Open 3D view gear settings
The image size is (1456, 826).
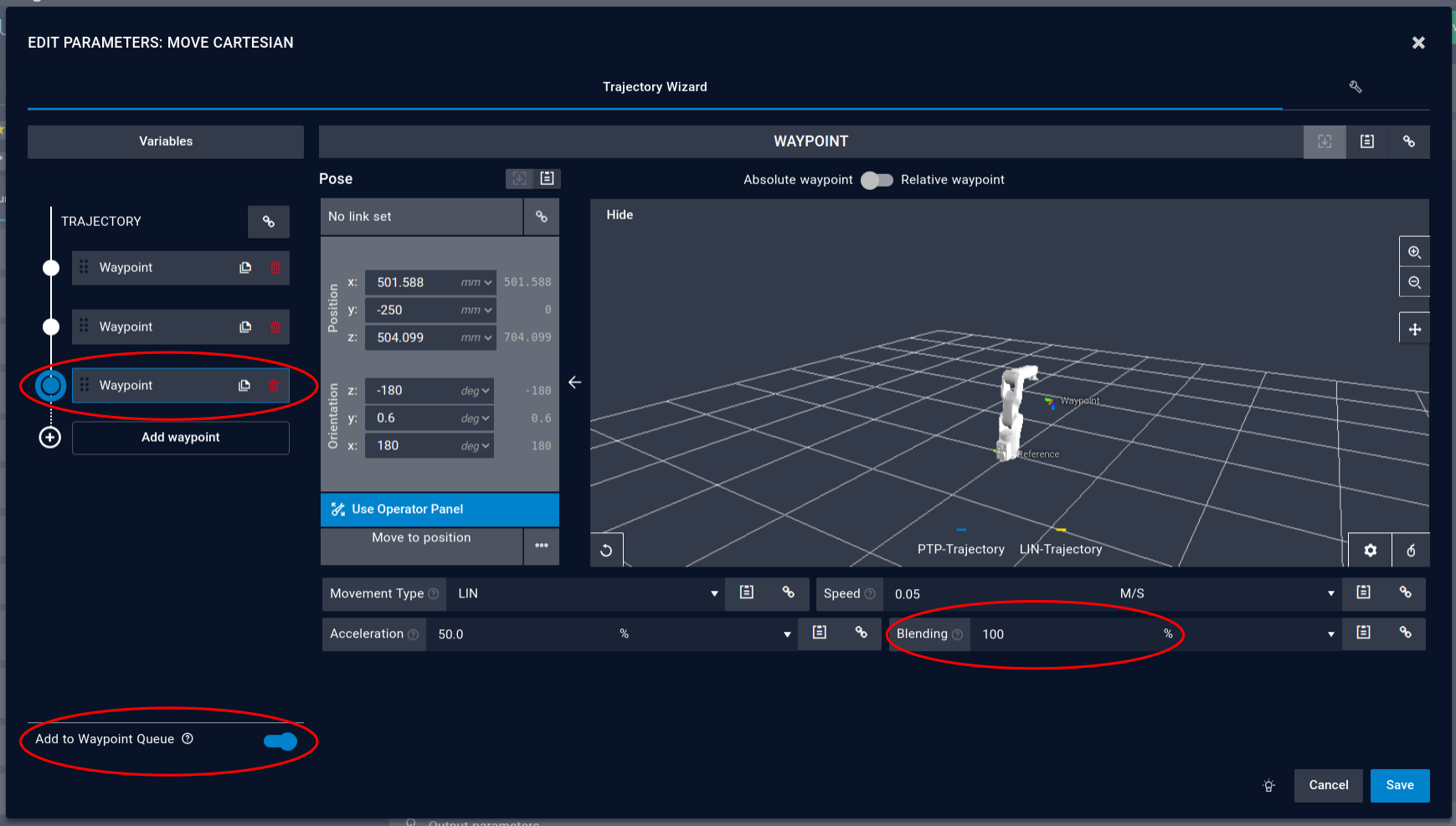point(1371,551)
